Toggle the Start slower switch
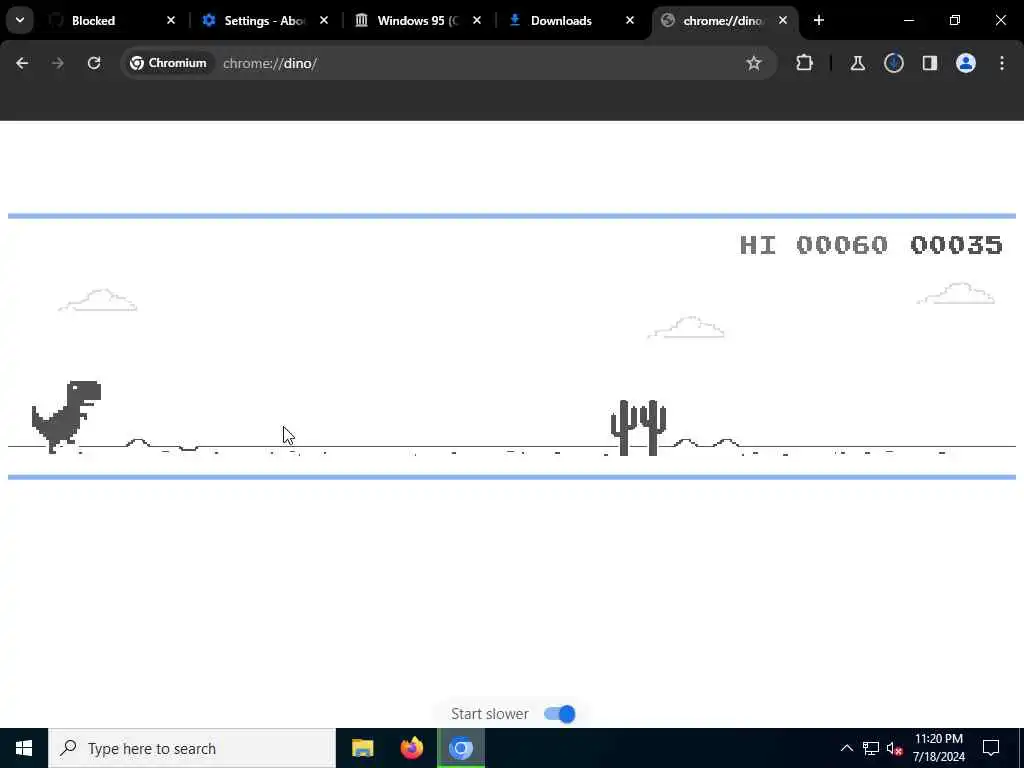Screen dimensions: 1024x768 coord(560,714)
